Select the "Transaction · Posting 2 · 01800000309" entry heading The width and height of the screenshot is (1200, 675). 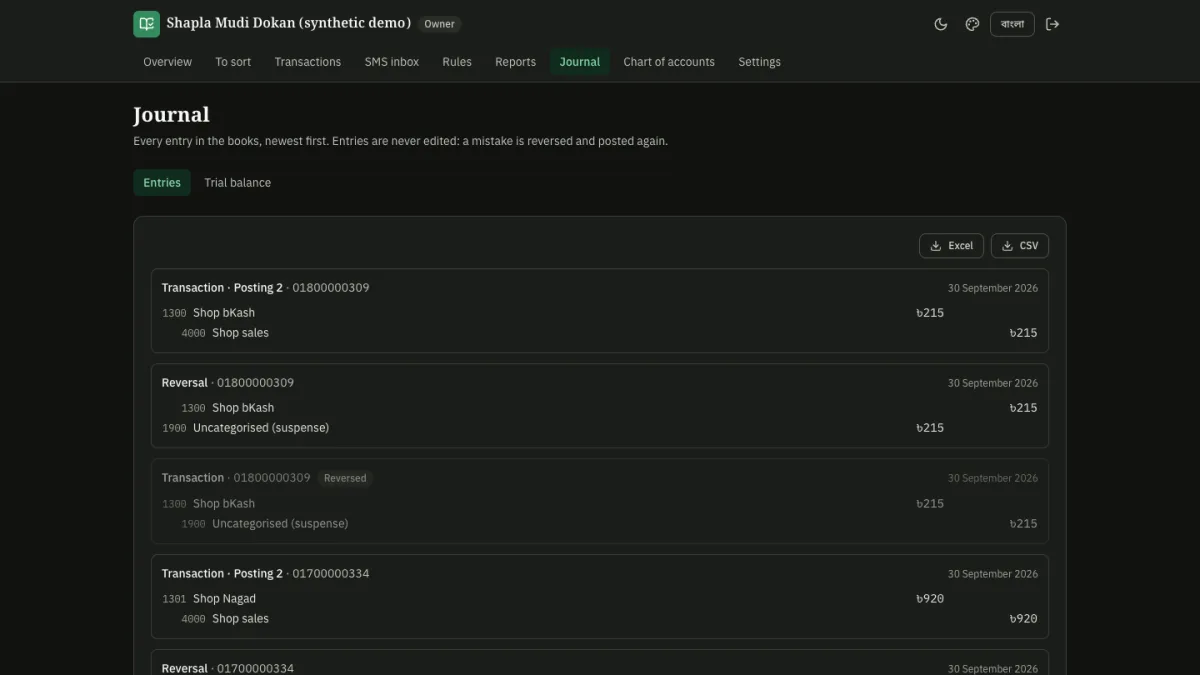266,288
